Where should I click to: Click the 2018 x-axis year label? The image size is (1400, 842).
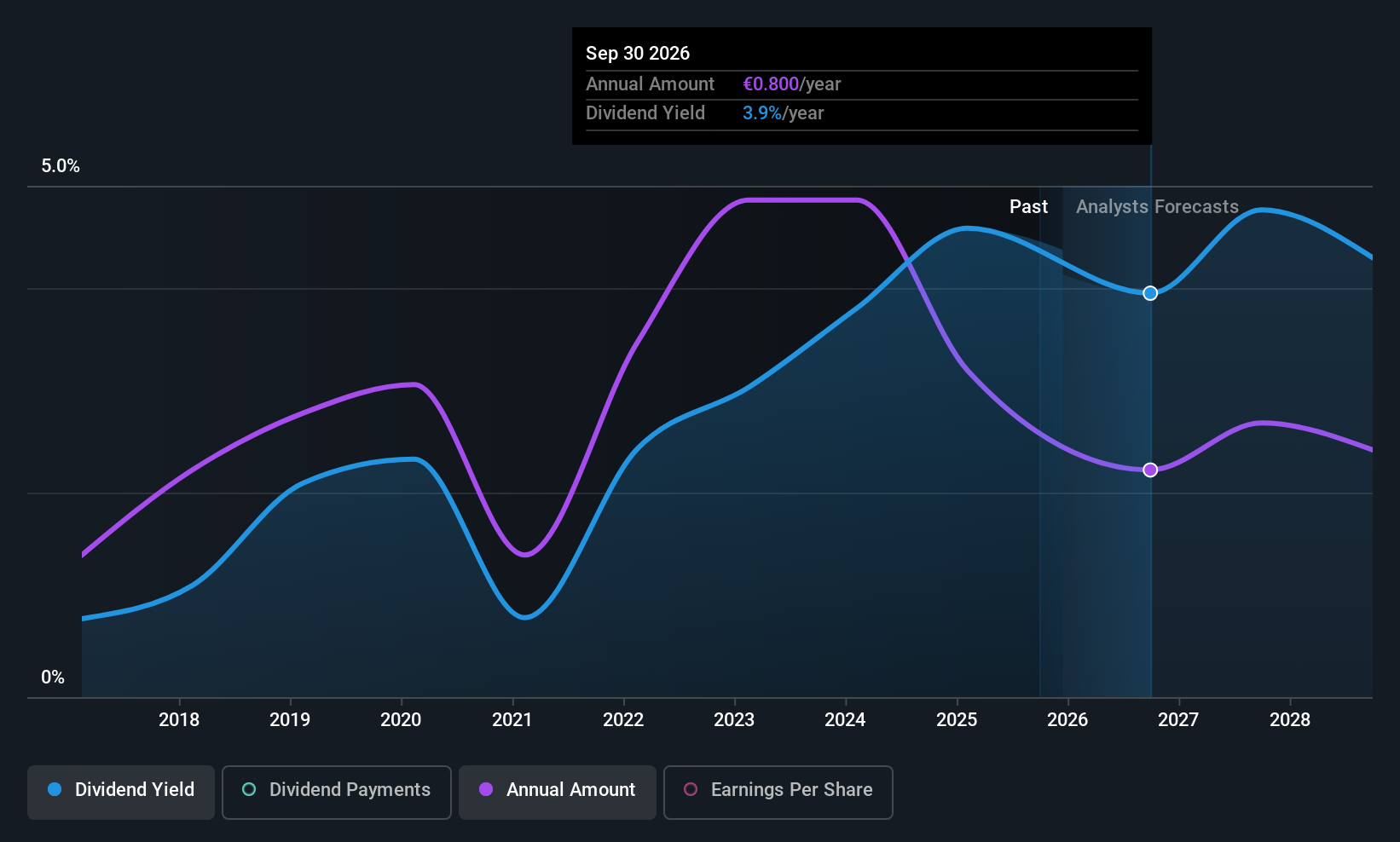(x=179, y=720)
